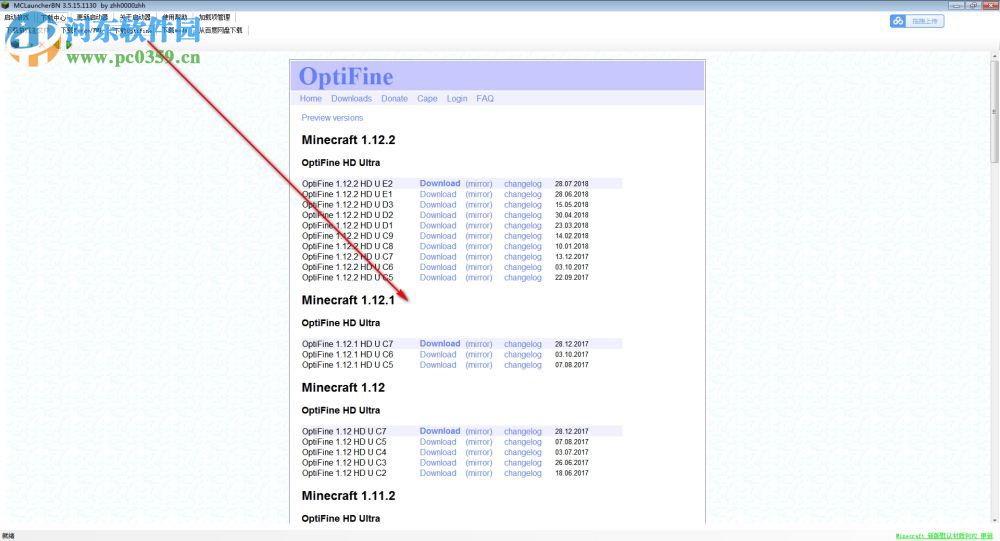1000x541 pixels.
Task: Open mirror for OptiFine 1.12.1 HD U C7
Action: 479,344
